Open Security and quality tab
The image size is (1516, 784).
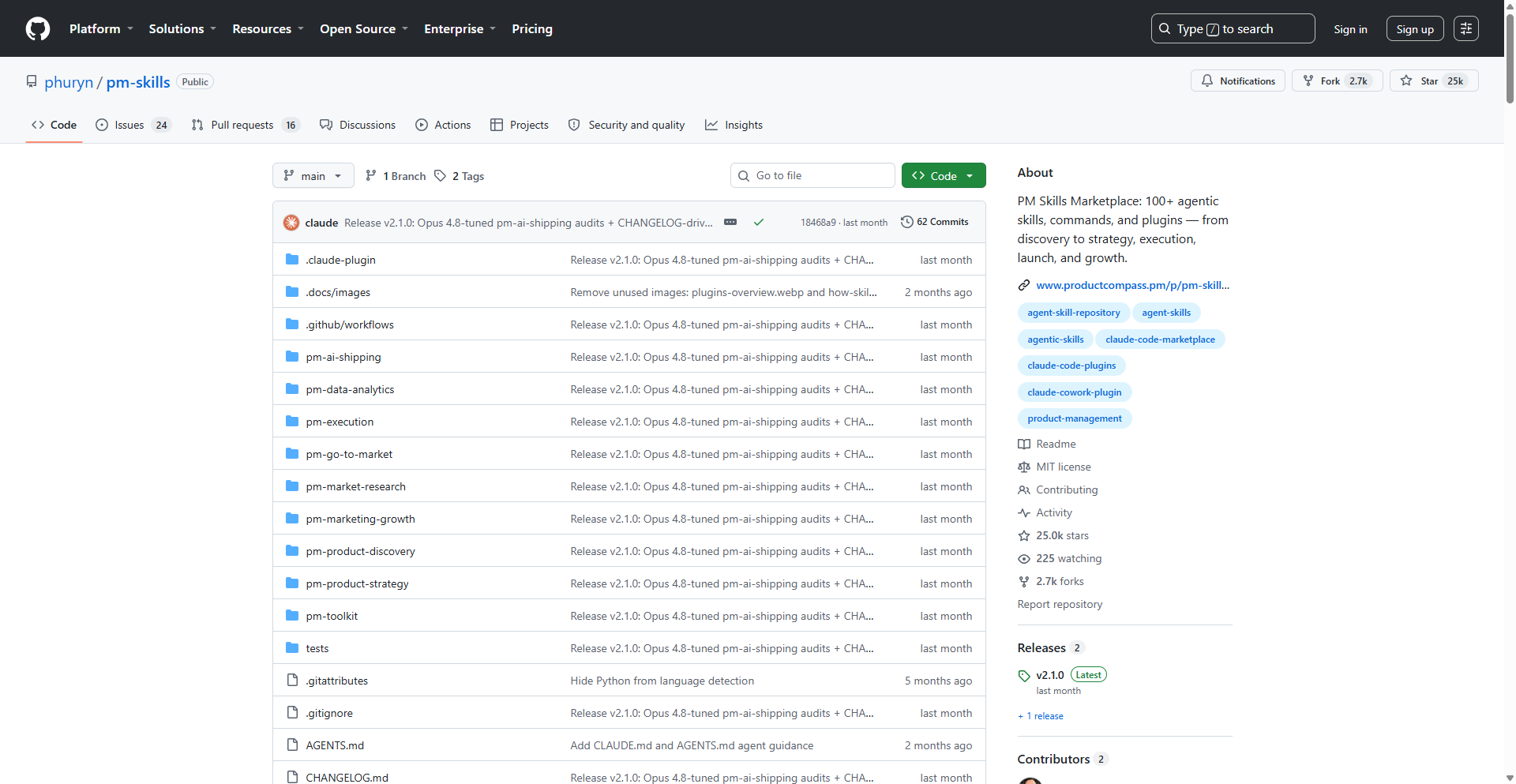tap(626, 125)
